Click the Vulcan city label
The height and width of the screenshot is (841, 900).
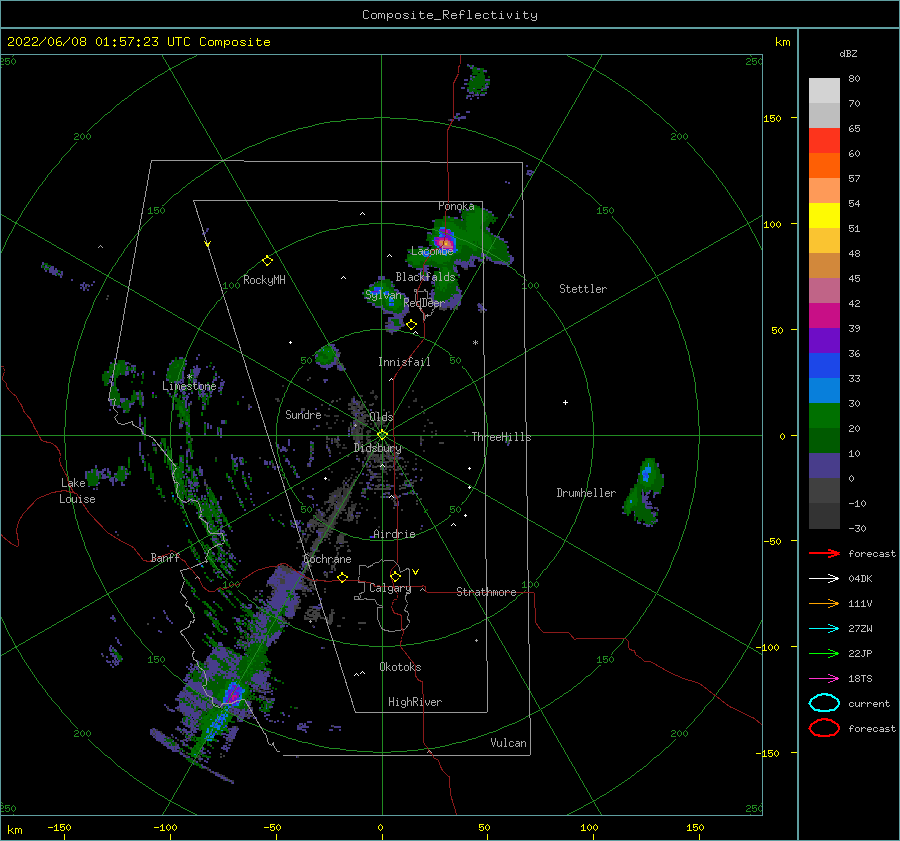click(509, 743)
